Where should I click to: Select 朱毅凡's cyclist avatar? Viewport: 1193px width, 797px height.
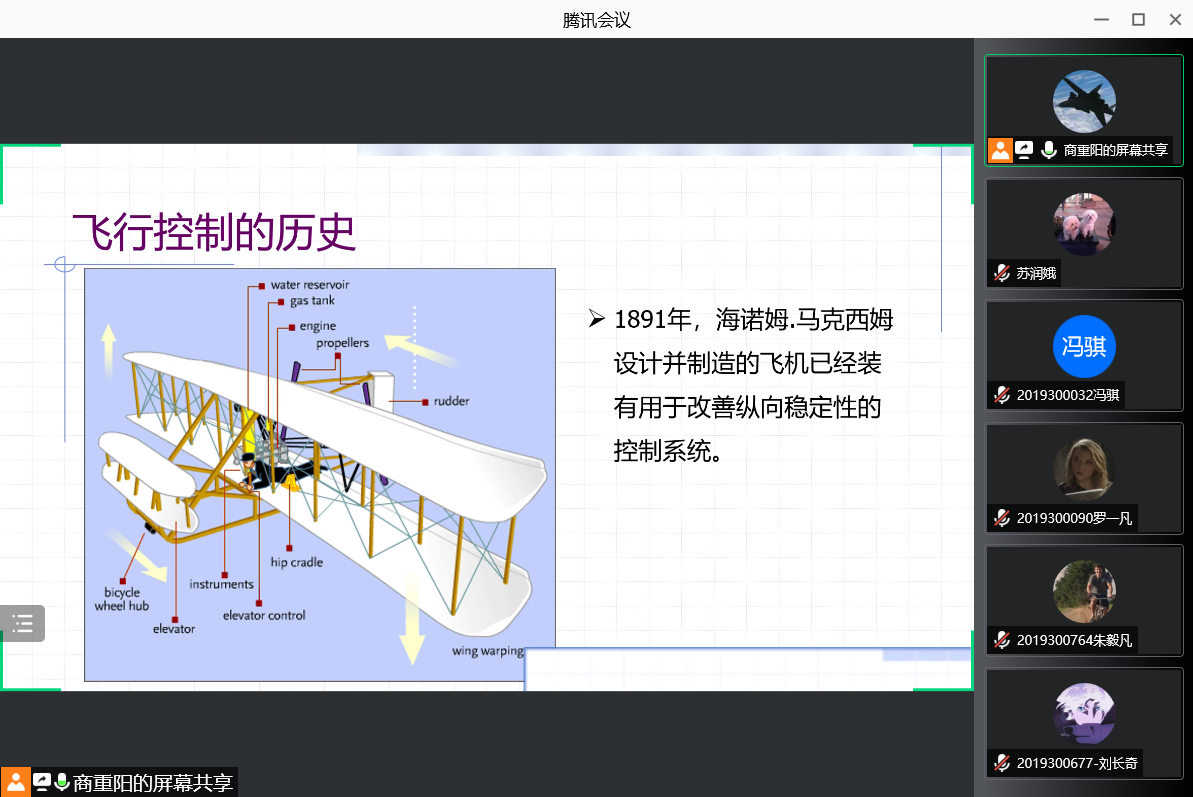(x=1084, y=592)
